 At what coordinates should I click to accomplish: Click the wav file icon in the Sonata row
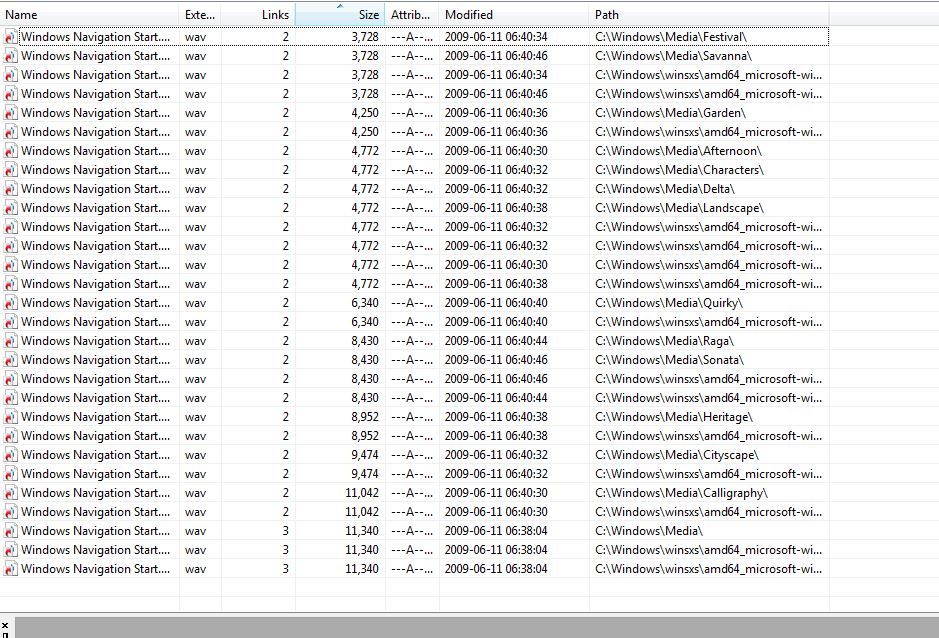tap(10, 360)
